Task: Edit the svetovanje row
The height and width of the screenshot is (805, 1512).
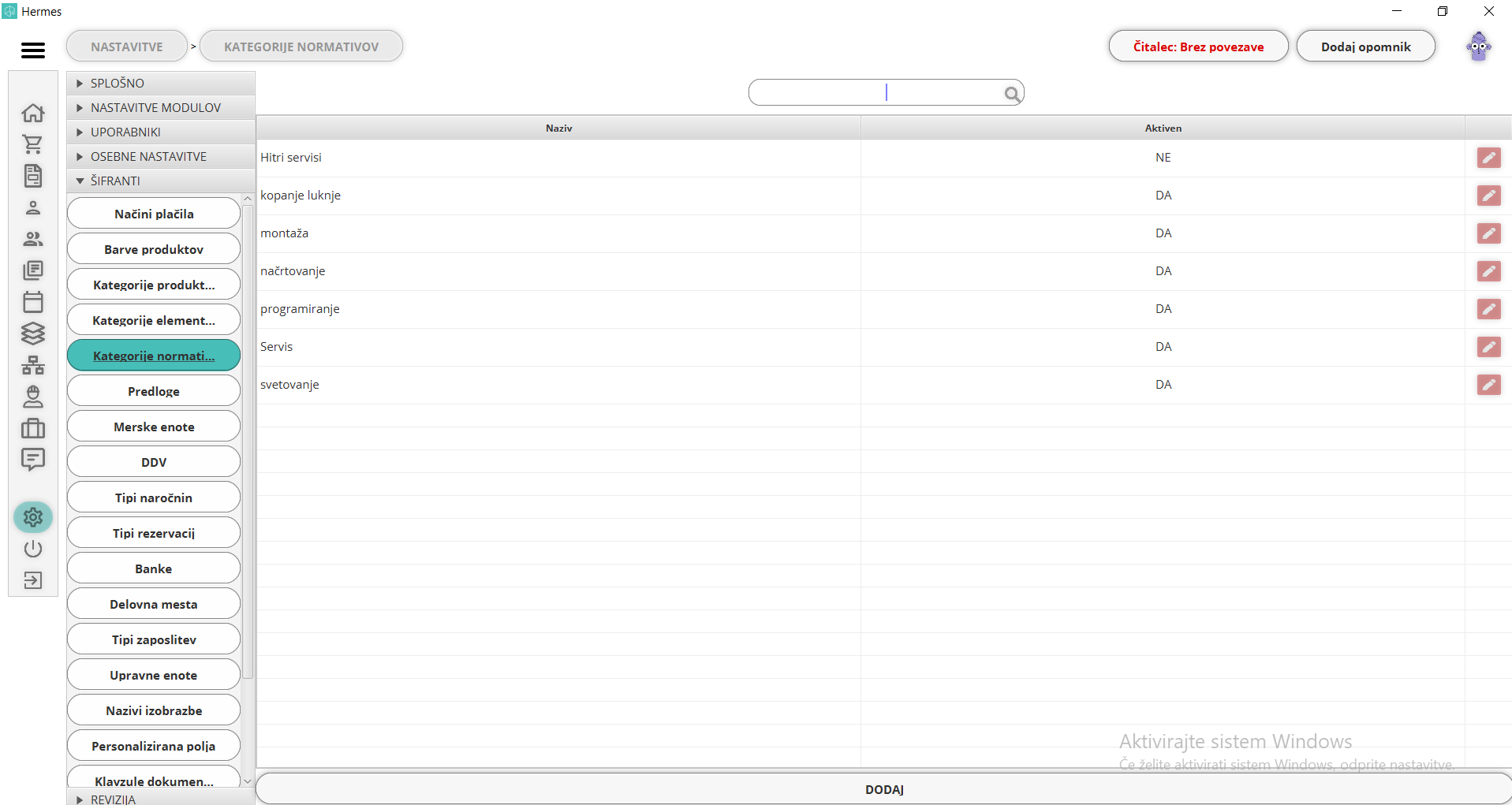Action: click(x=1488, y=385)
